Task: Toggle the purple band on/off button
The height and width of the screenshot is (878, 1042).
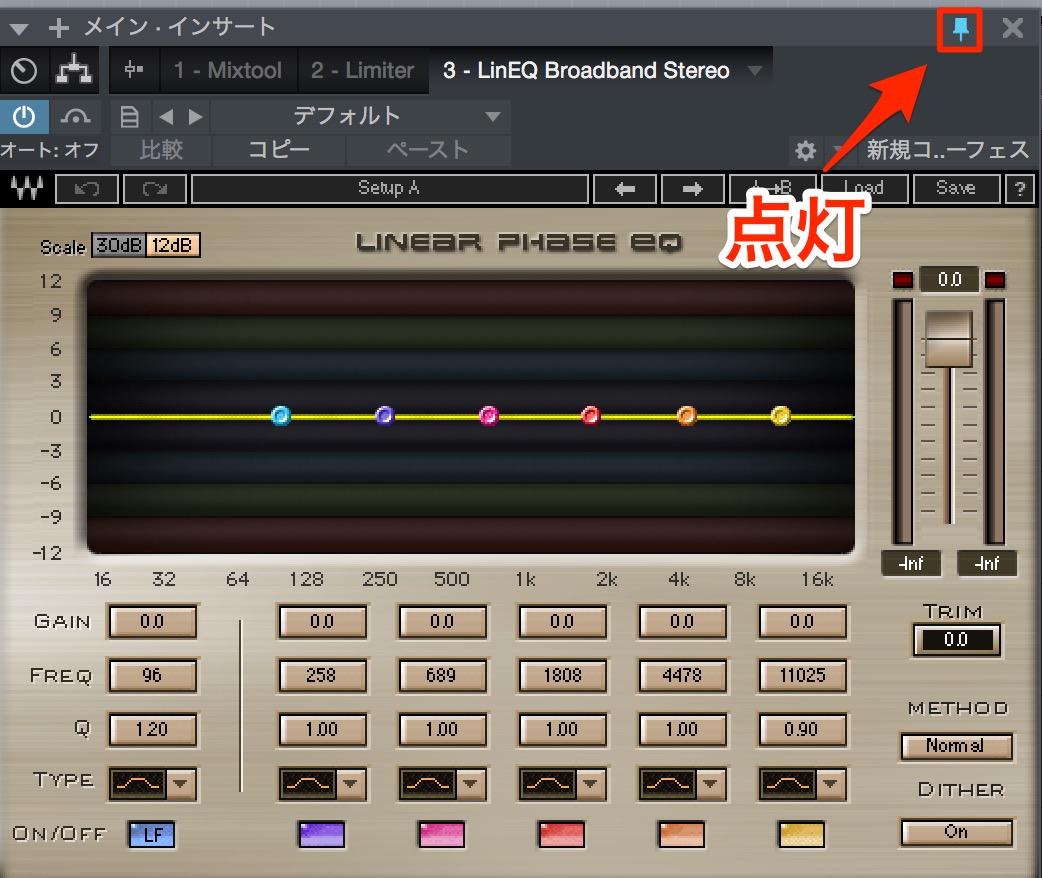Action: (x=322, y=835)
